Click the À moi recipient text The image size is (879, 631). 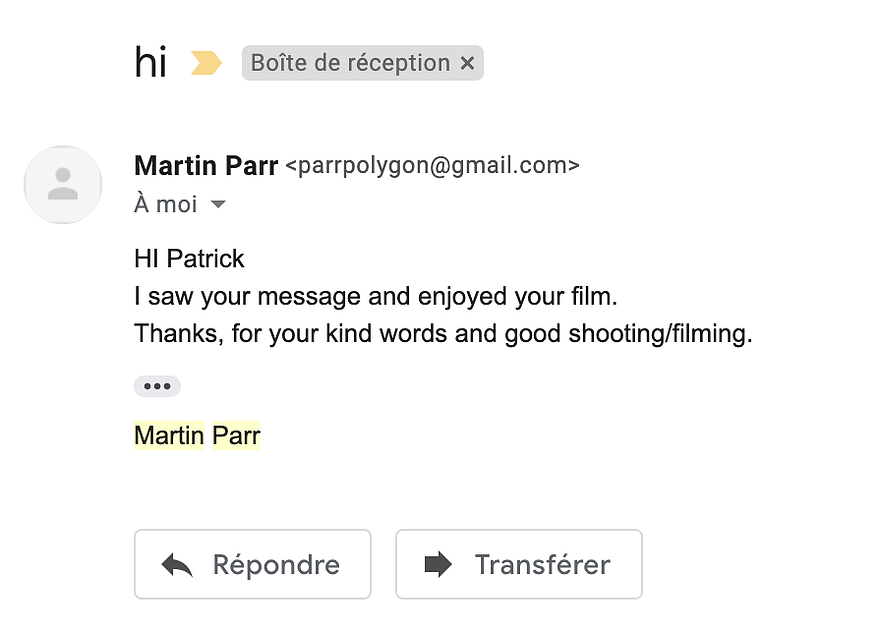[x=165, y=204]
